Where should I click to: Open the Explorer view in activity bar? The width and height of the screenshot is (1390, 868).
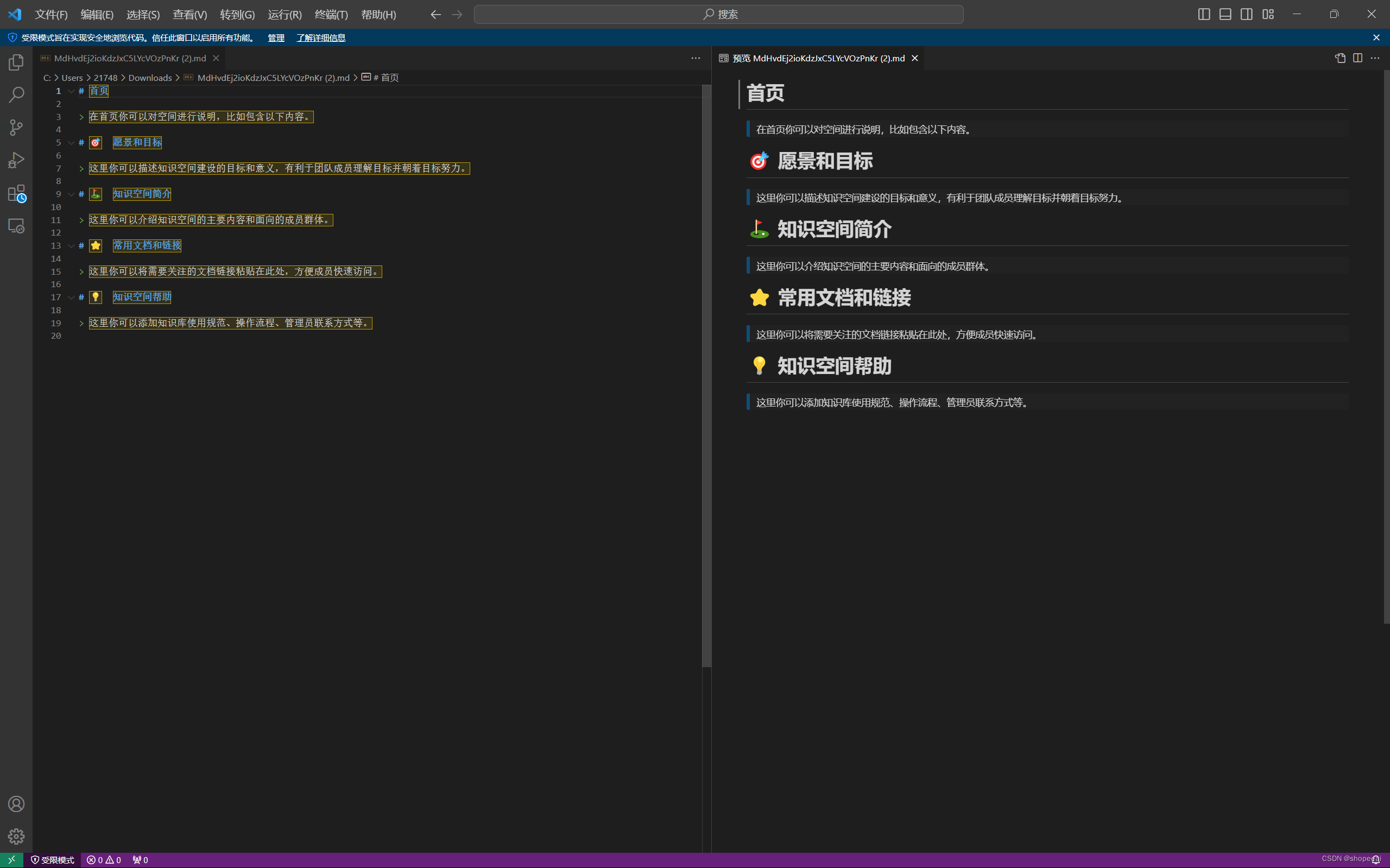tap(16, 62)
